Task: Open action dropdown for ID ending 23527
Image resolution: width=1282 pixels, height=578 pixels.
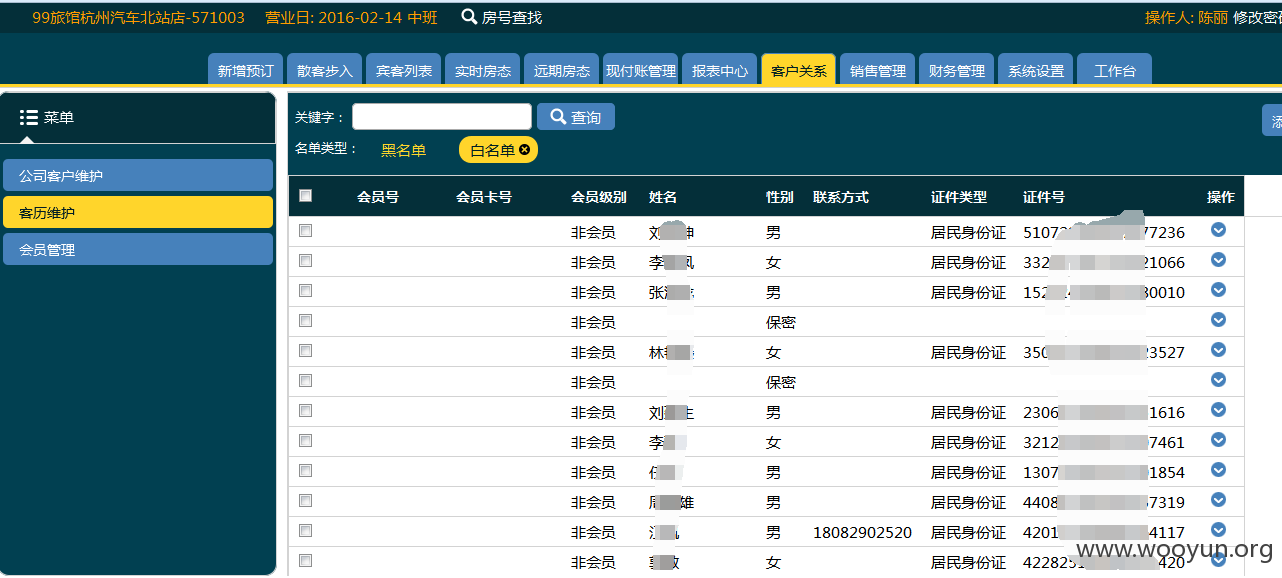Action: pyautogui.click(x=1218, y=350)
